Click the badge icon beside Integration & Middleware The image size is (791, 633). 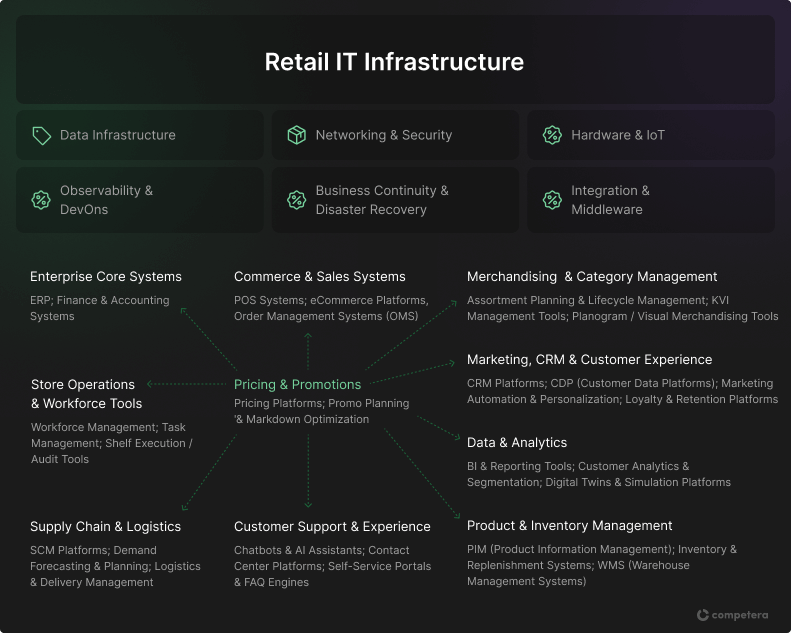(552, 200)
